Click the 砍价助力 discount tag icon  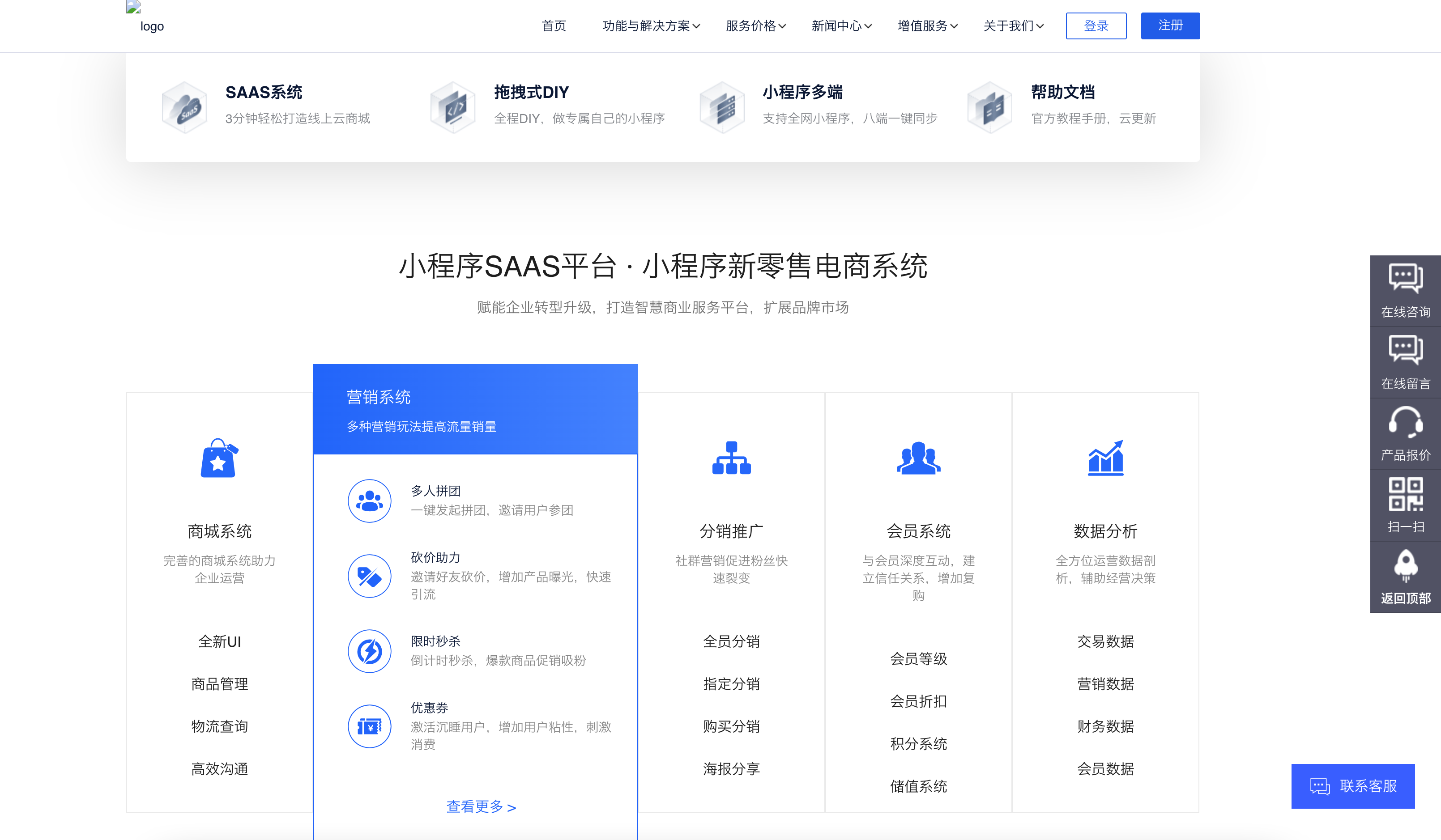(x=369, y=576)
